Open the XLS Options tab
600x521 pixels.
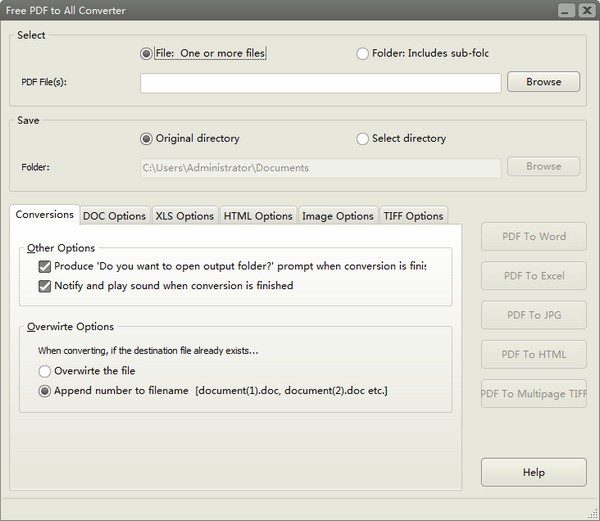pyautogui.click(x=184, y=216)
